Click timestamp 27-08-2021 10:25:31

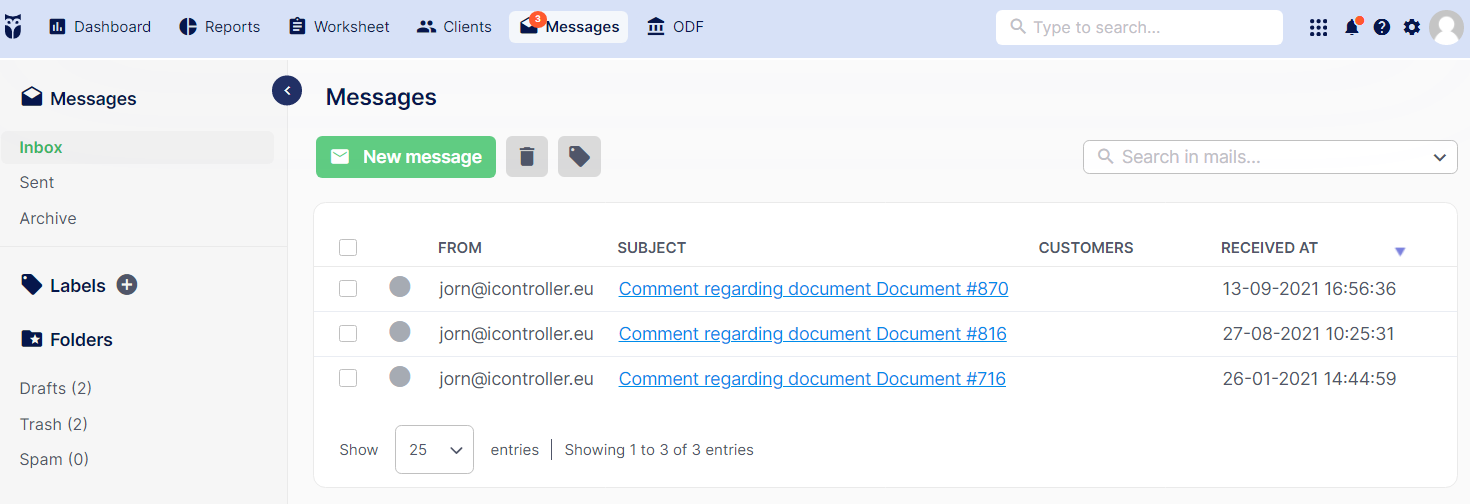pos(1308,334)
